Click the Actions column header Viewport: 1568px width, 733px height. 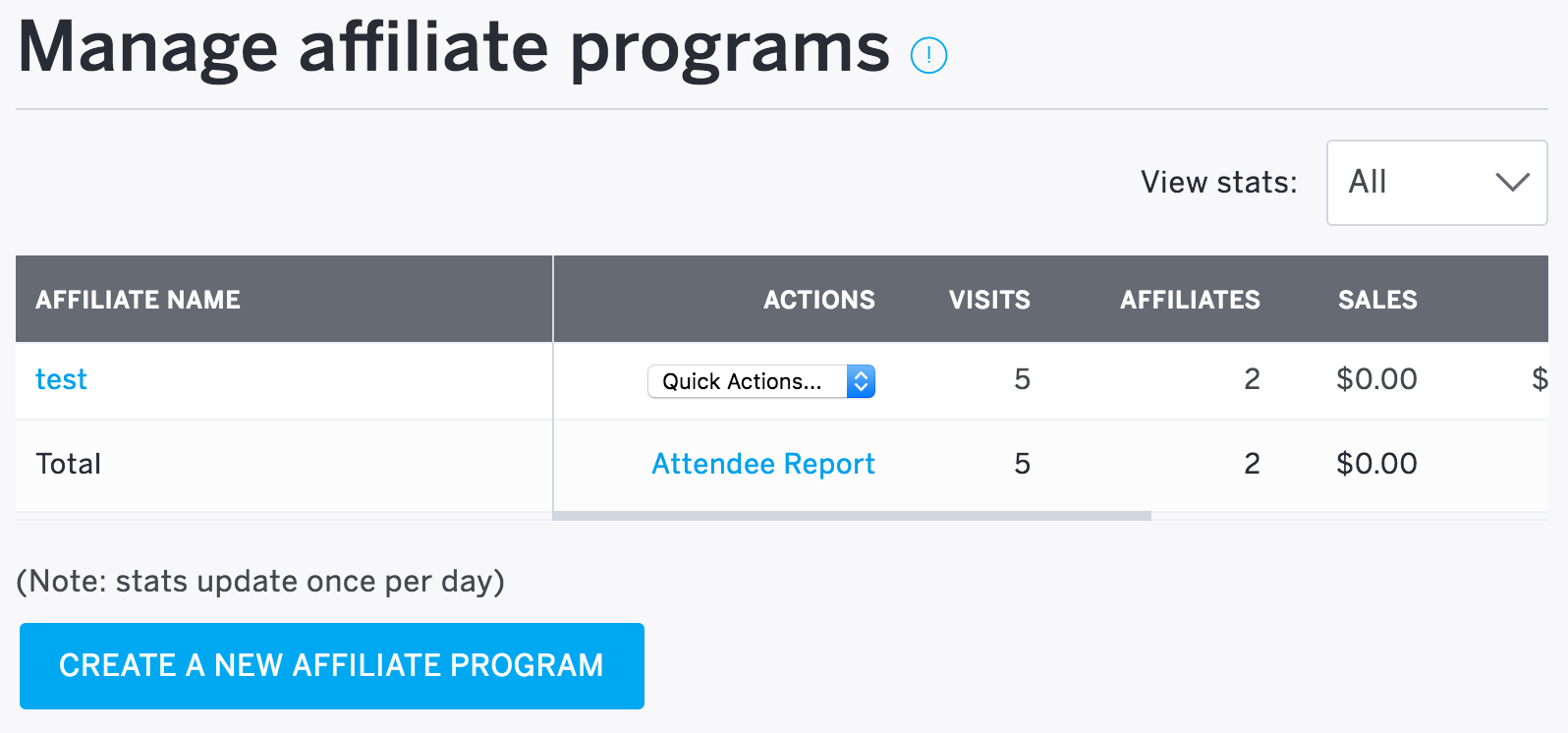pos(819,300)
